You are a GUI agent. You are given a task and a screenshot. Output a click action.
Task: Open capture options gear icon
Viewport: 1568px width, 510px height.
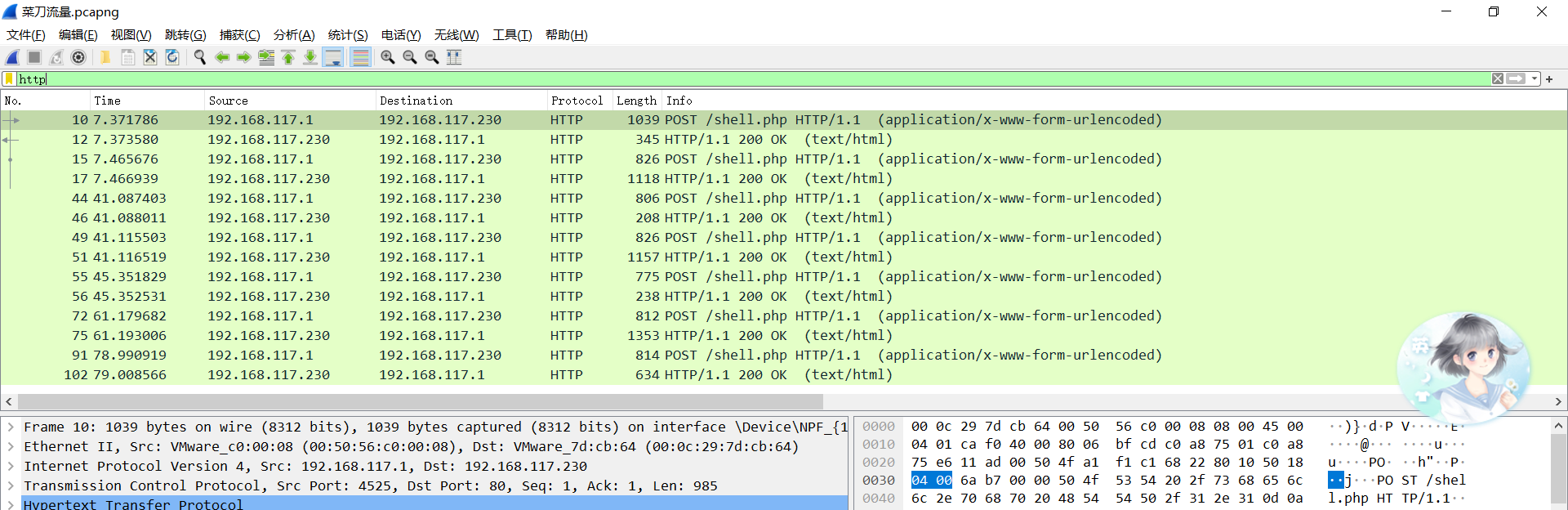(x=78, y=57)
